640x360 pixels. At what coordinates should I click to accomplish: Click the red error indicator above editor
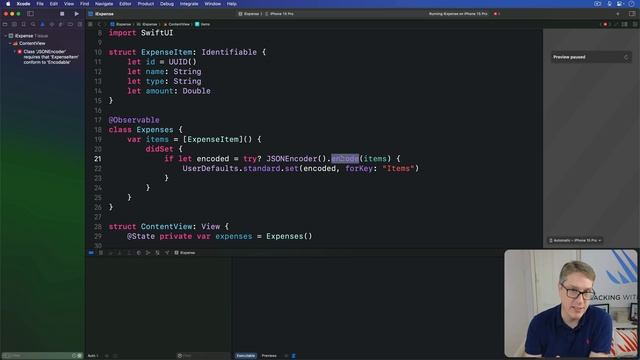[606, 24]
